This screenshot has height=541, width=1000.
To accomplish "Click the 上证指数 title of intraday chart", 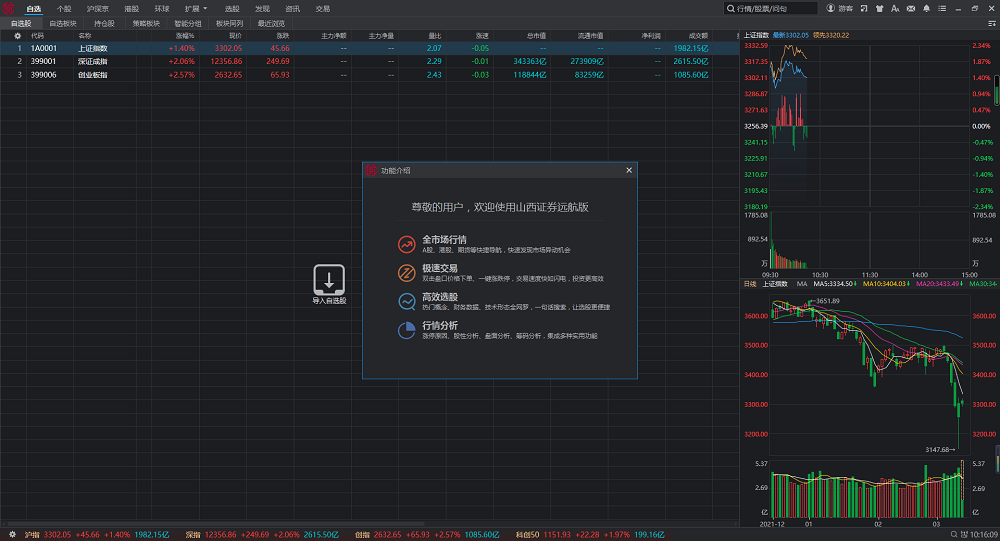I will tap(756, 35).
